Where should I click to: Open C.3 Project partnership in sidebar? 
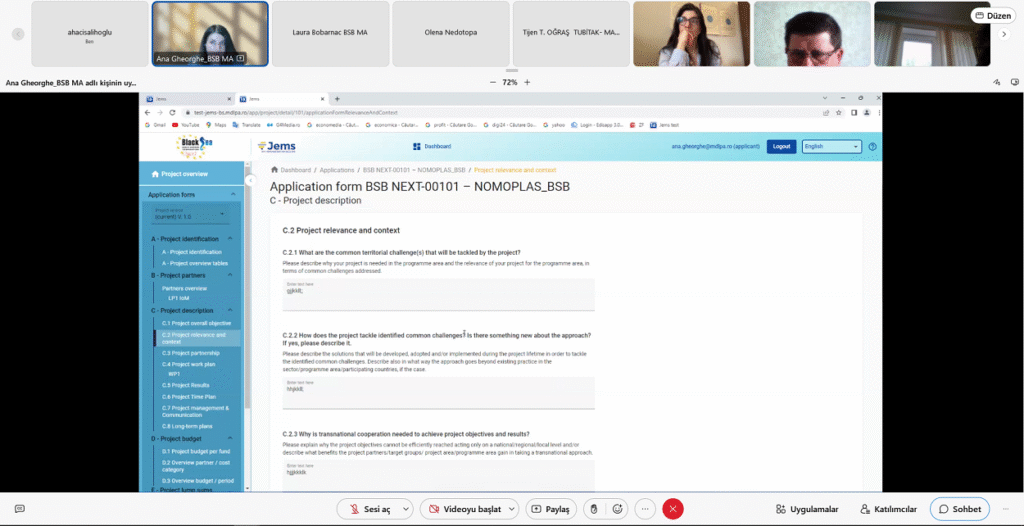tap(190, 353)
